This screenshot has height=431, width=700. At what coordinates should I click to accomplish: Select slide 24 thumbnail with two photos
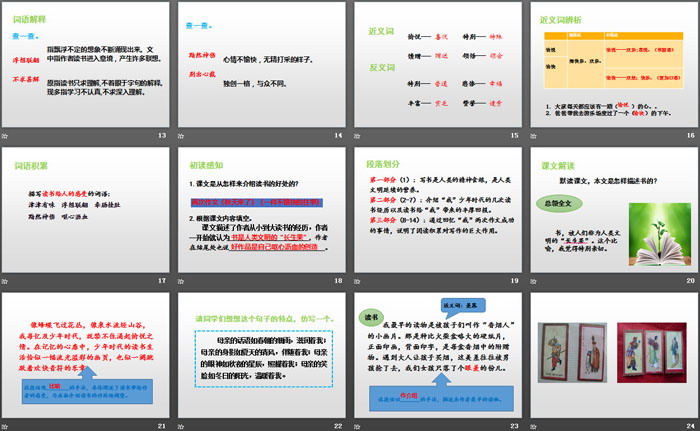(x=614, y=356)
